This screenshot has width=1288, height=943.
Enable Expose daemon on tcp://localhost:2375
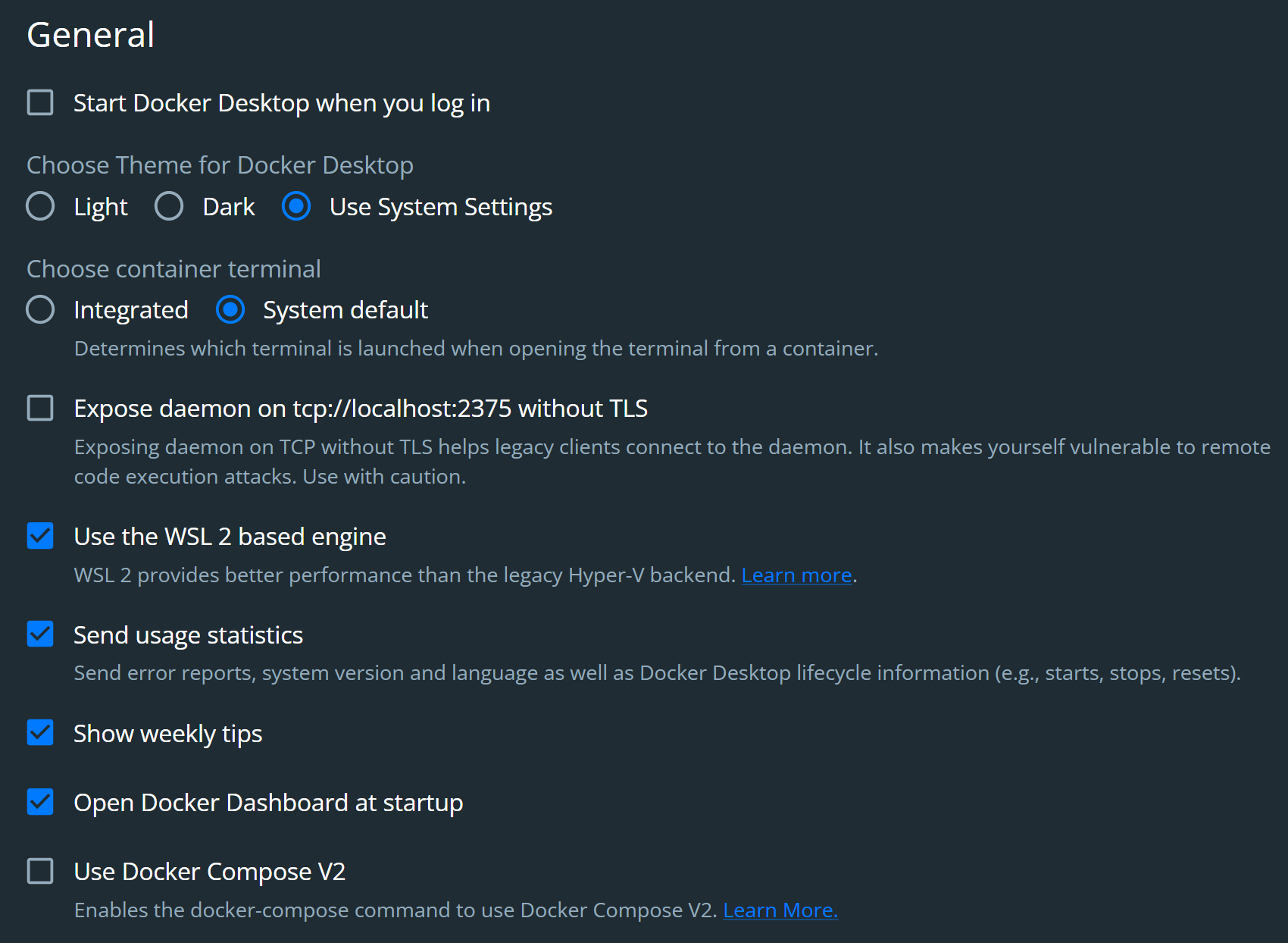pyautogui.click(x=40, y=408)
